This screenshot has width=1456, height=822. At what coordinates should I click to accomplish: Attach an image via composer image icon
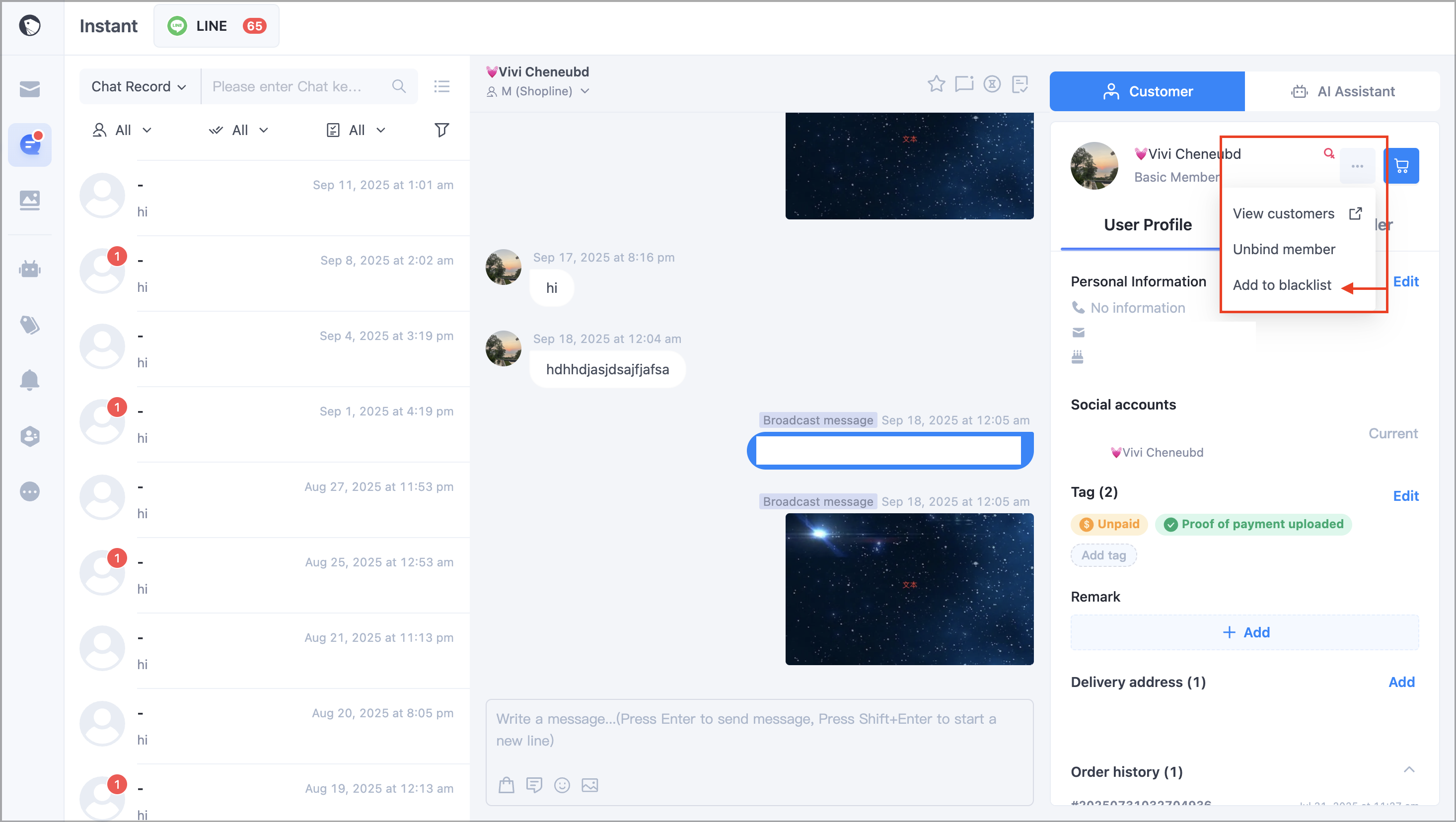pos(589,785)
